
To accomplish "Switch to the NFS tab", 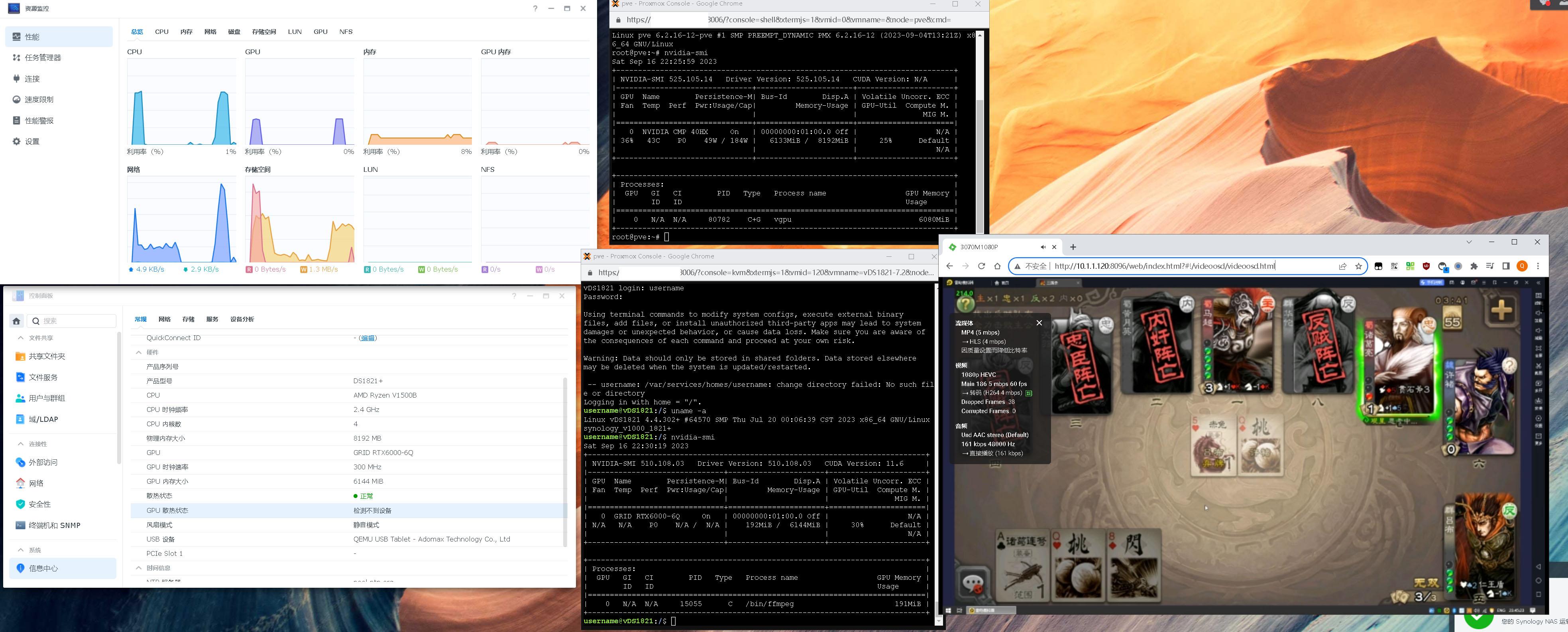I will (346, 32).
